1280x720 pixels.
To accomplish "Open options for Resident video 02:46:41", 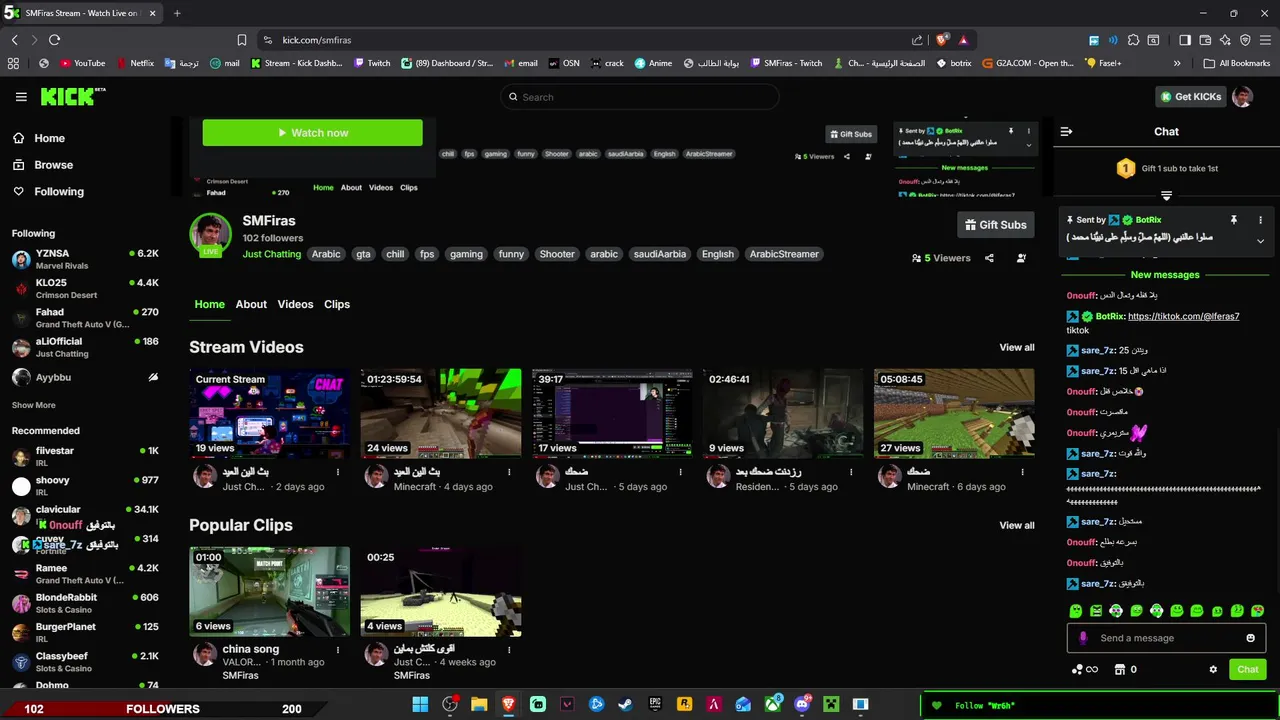I will coord(851,472).
